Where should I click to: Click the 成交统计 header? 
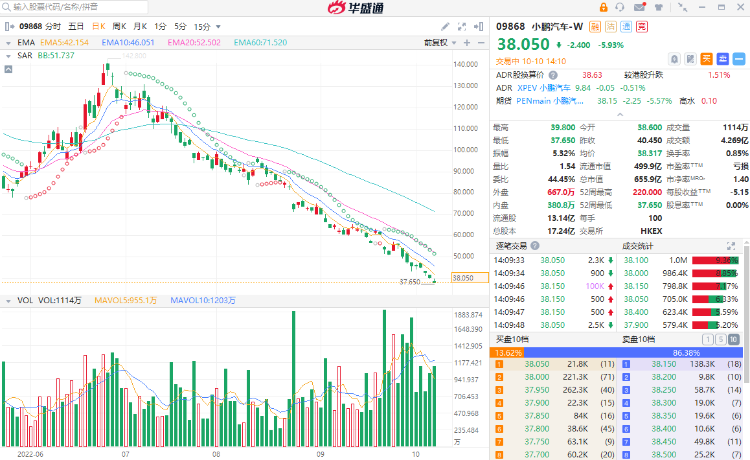coord(638,246)
